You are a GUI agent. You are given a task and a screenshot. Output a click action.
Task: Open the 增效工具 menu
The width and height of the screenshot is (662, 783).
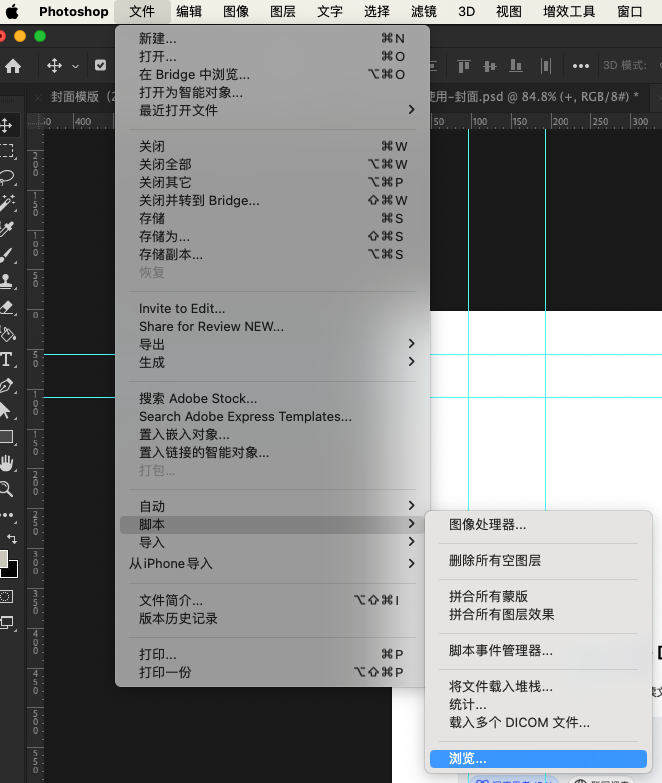(x=569, y=11)
